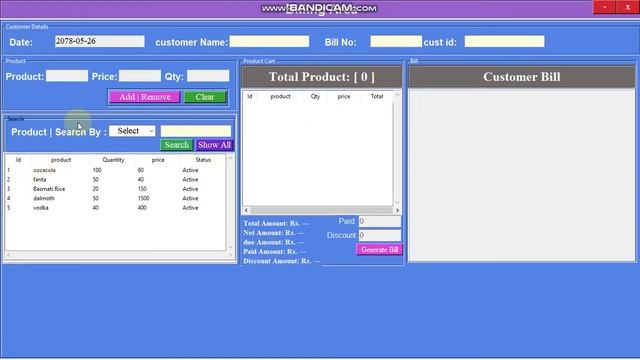Focus the Price field
This screenshot has height=360, width=640.
coord(140,76)
